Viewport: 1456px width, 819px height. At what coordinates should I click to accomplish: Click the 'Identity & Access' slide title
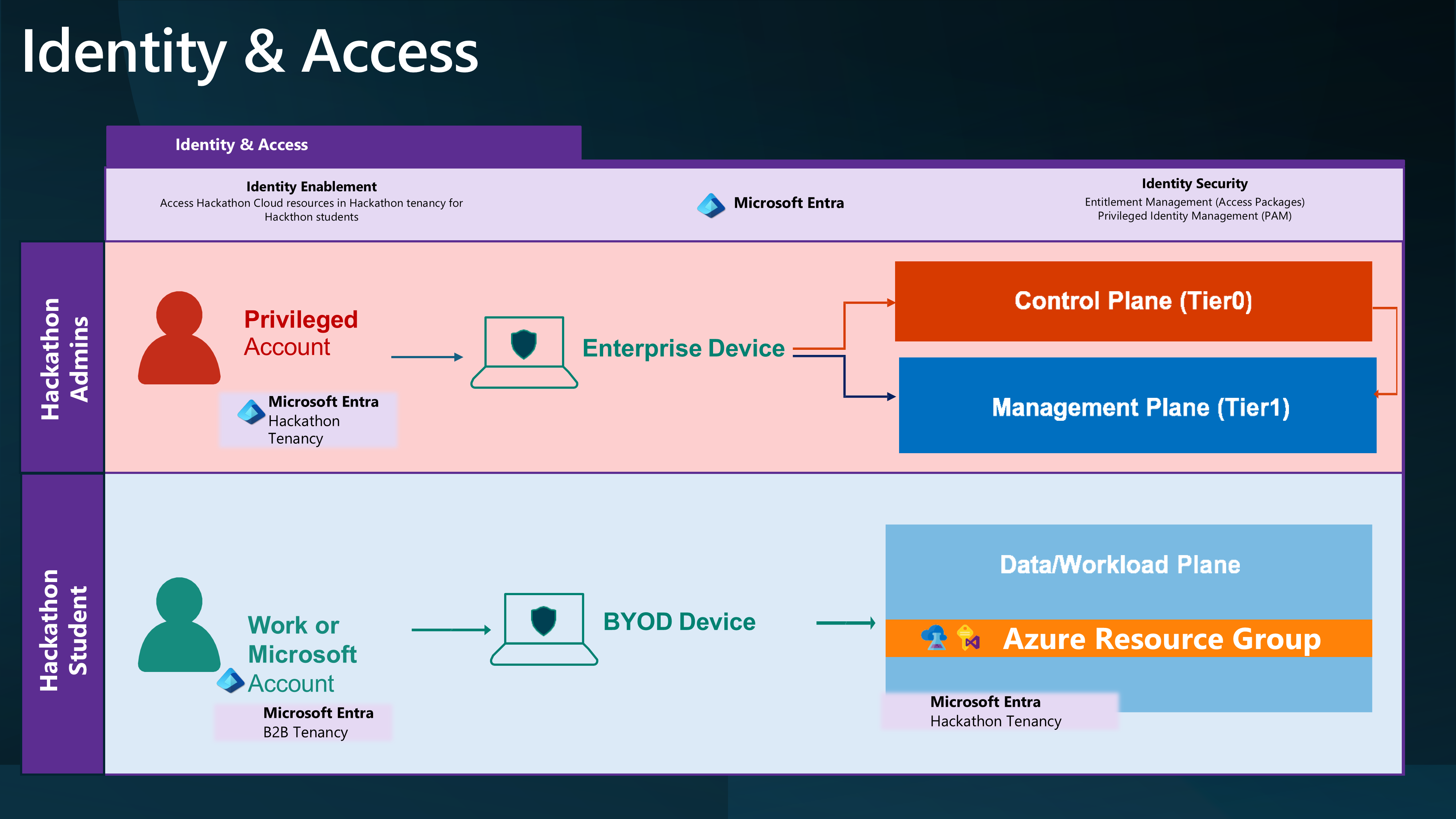(x=250, y=52)
